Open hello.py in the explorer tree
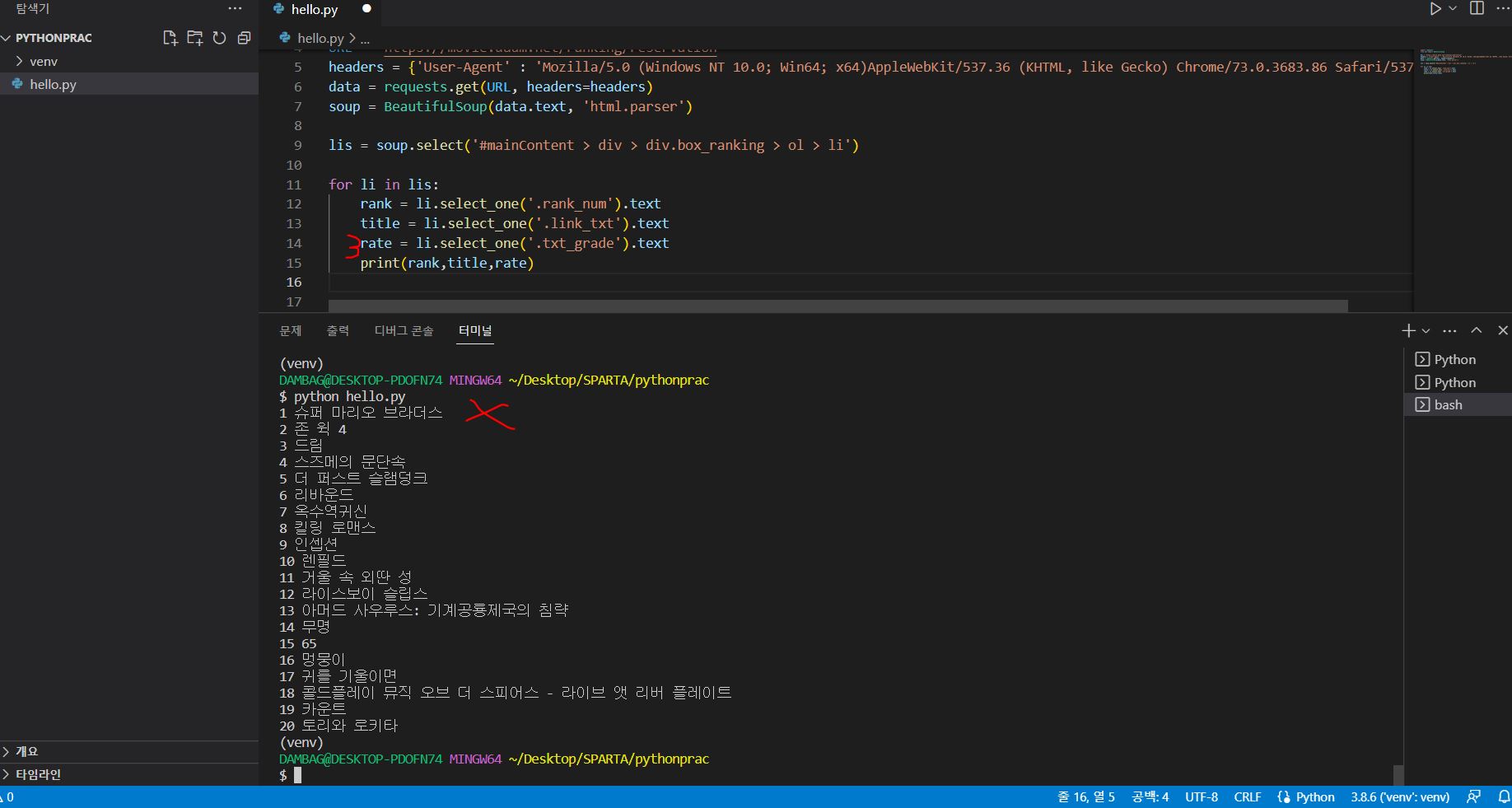1512x808 pixels. coord(53,84)
